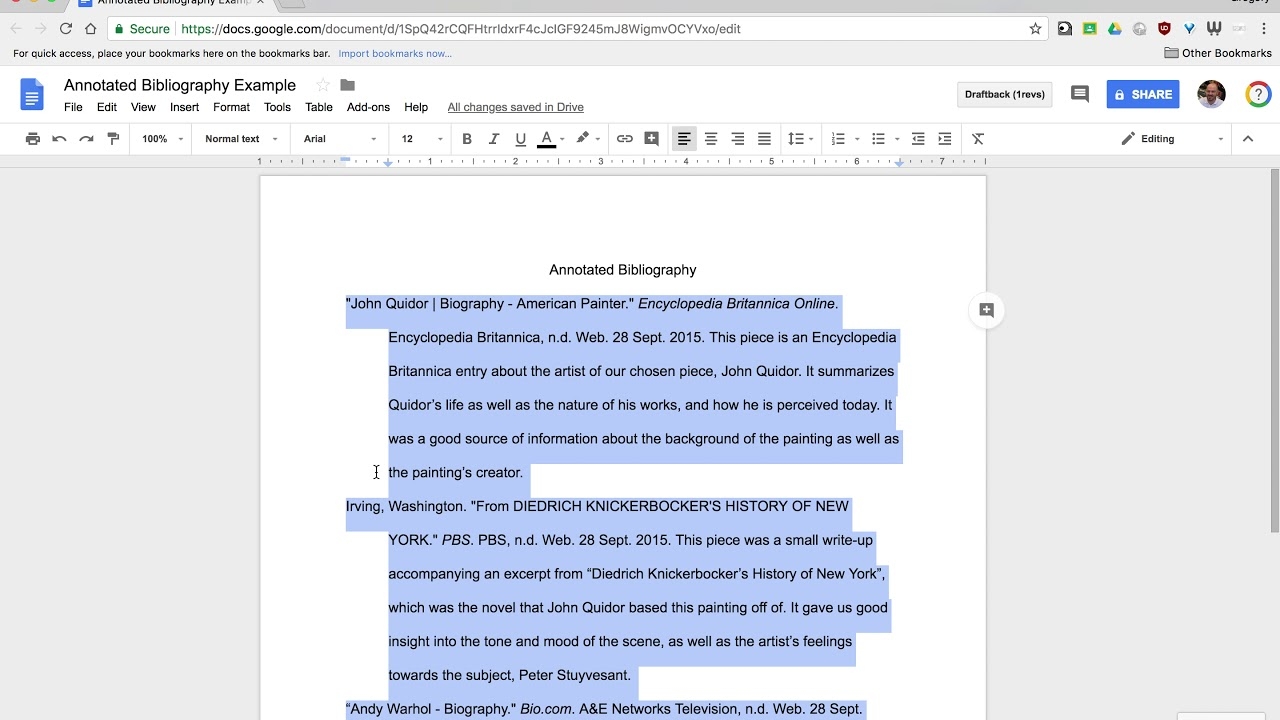The height and width of the screenshot is (720, 1280).
Task: Select the Paint format tool
Action: (x=113, y=138)
